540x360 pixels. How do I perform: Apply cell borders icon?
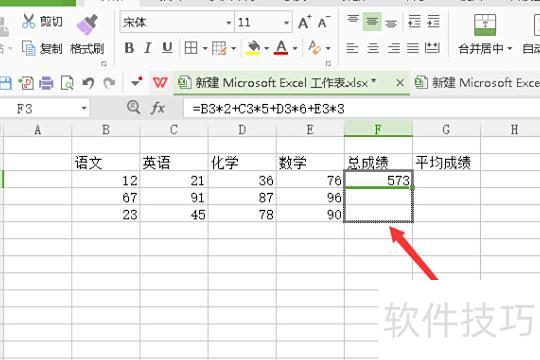coord(191,48)
